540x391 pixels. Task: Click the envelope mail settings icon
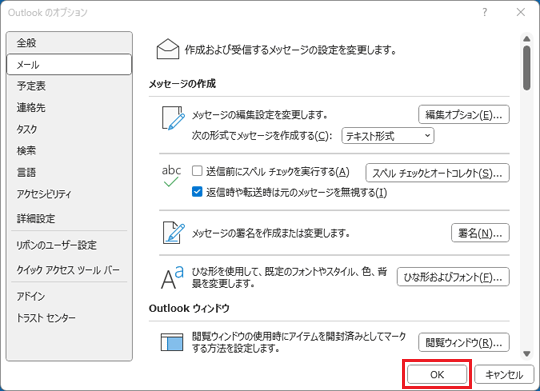[x=168, y=49]
